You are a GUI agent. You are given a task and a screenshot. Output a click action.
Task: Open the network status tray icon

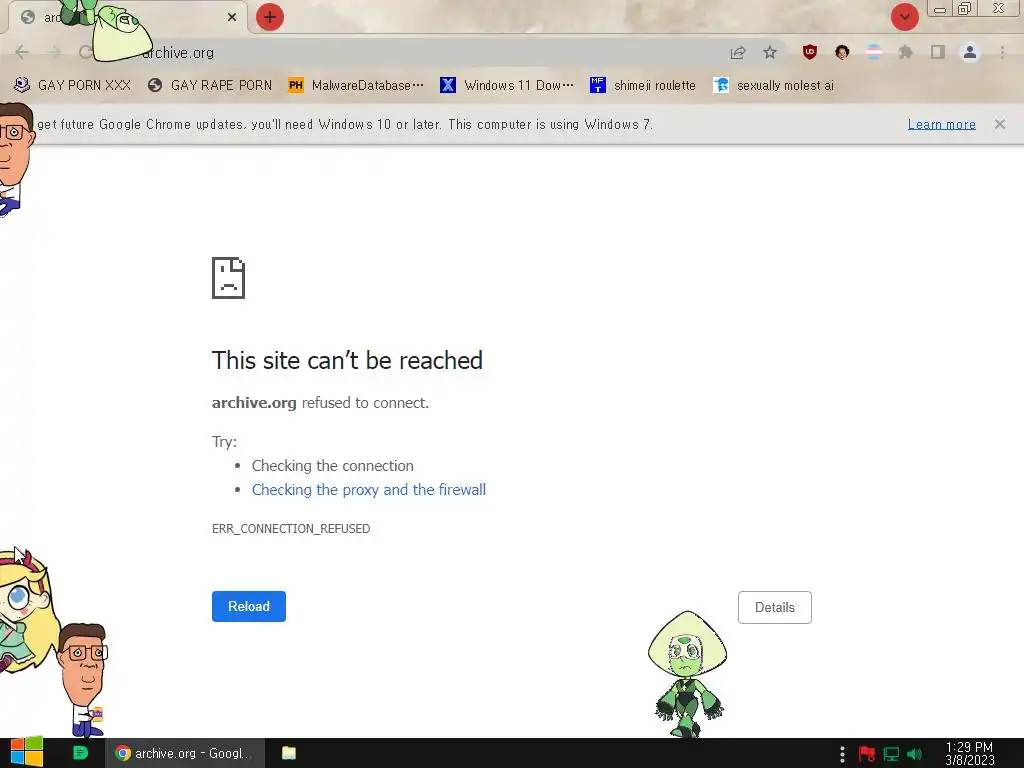[x=891, y=754]
